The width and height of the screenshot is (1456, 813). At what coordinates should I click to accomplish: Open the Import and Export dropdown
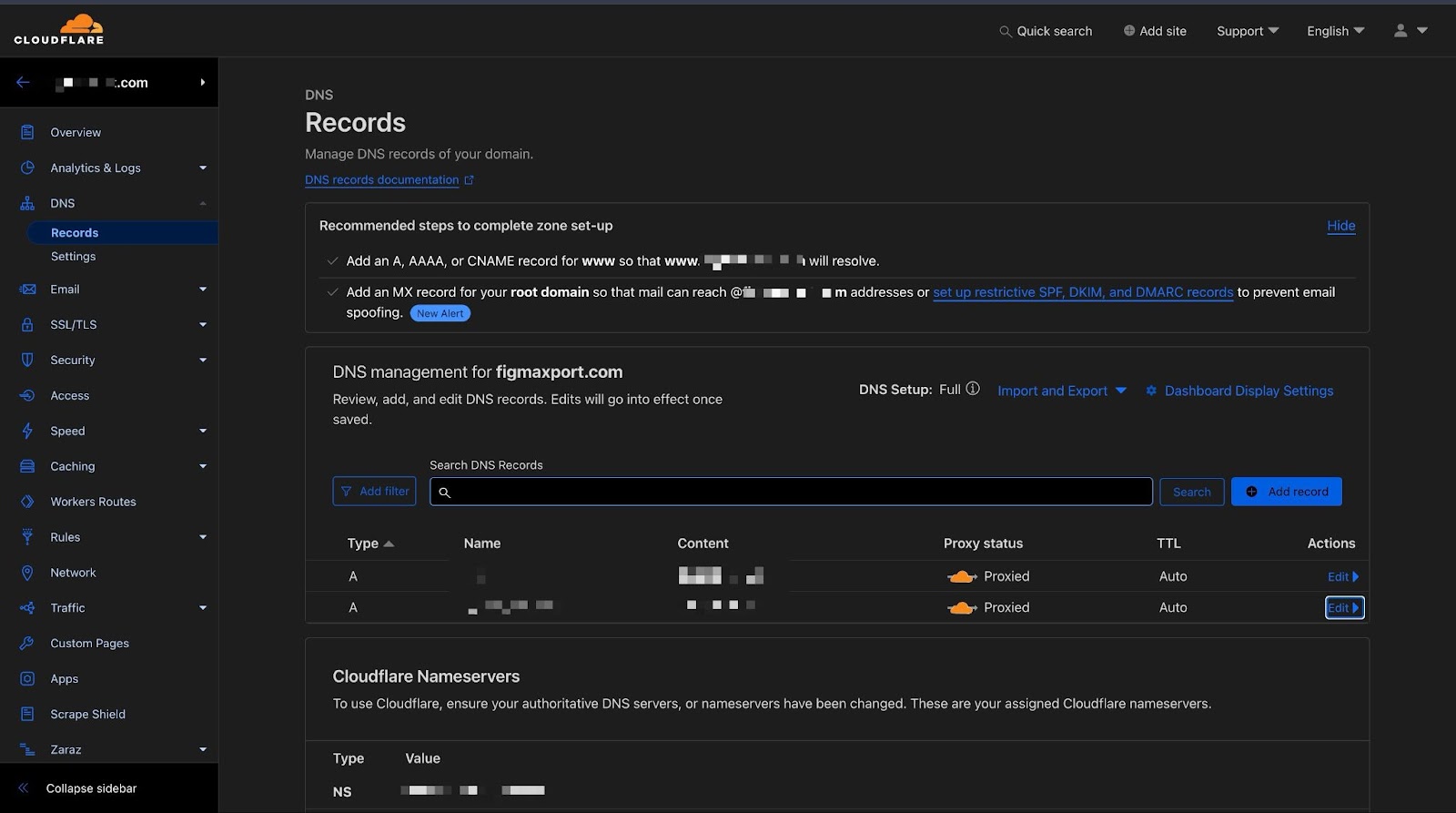tap(1062, 391)
